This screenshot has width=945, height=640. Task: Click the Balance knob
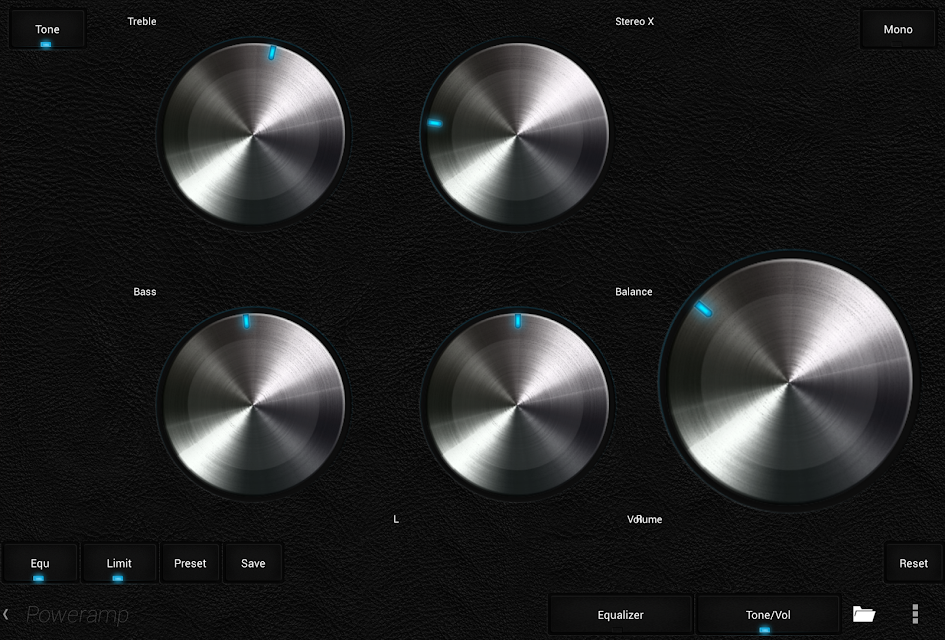click(516, 404)
